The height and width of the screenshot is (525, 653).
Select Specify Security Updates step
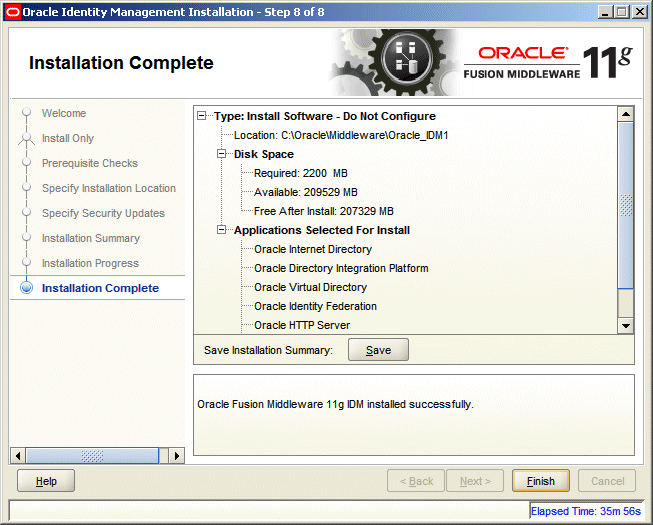pos(103,213)
